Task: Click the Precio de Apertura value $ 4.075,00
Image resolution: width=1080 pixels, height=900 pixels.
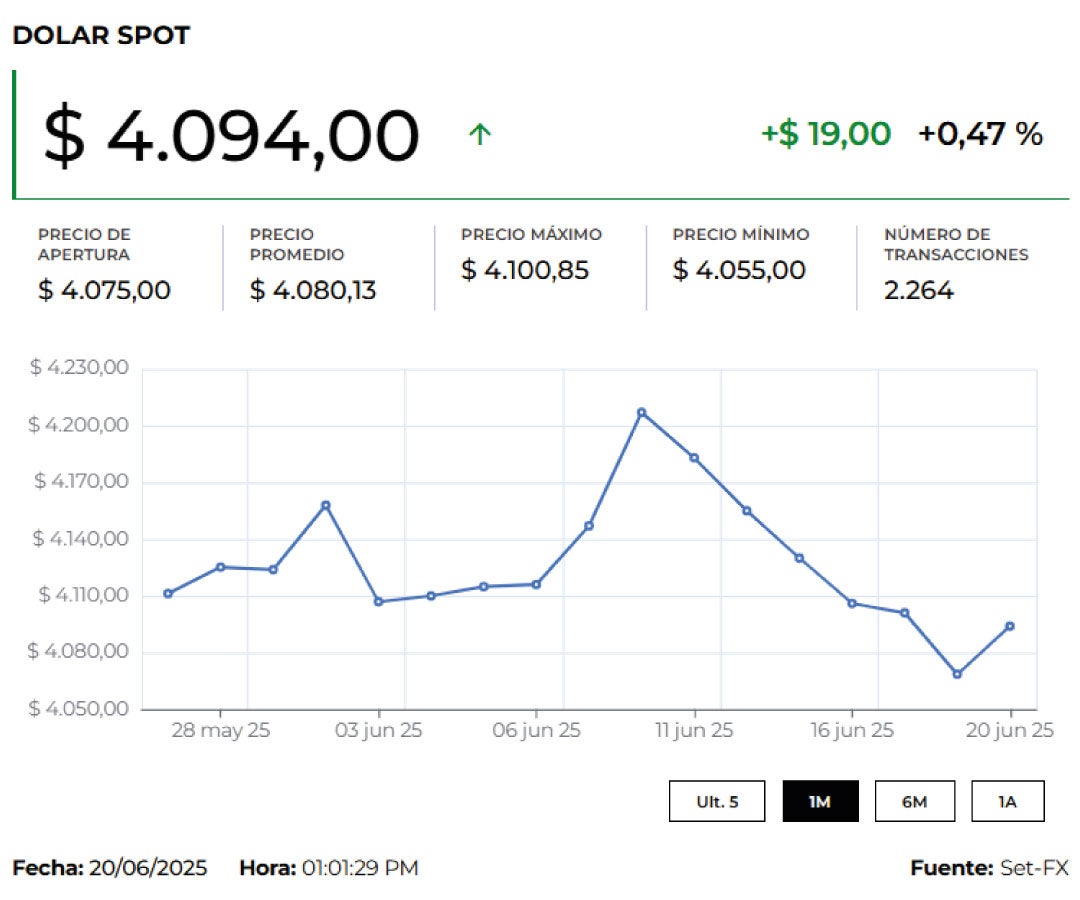Action: point(104,291)
